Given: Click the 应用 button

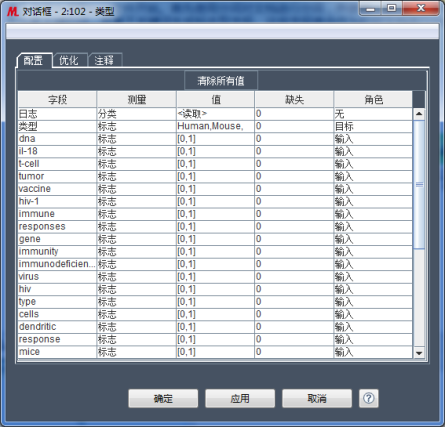Looking at the screenshot, I should coord(240,398).
